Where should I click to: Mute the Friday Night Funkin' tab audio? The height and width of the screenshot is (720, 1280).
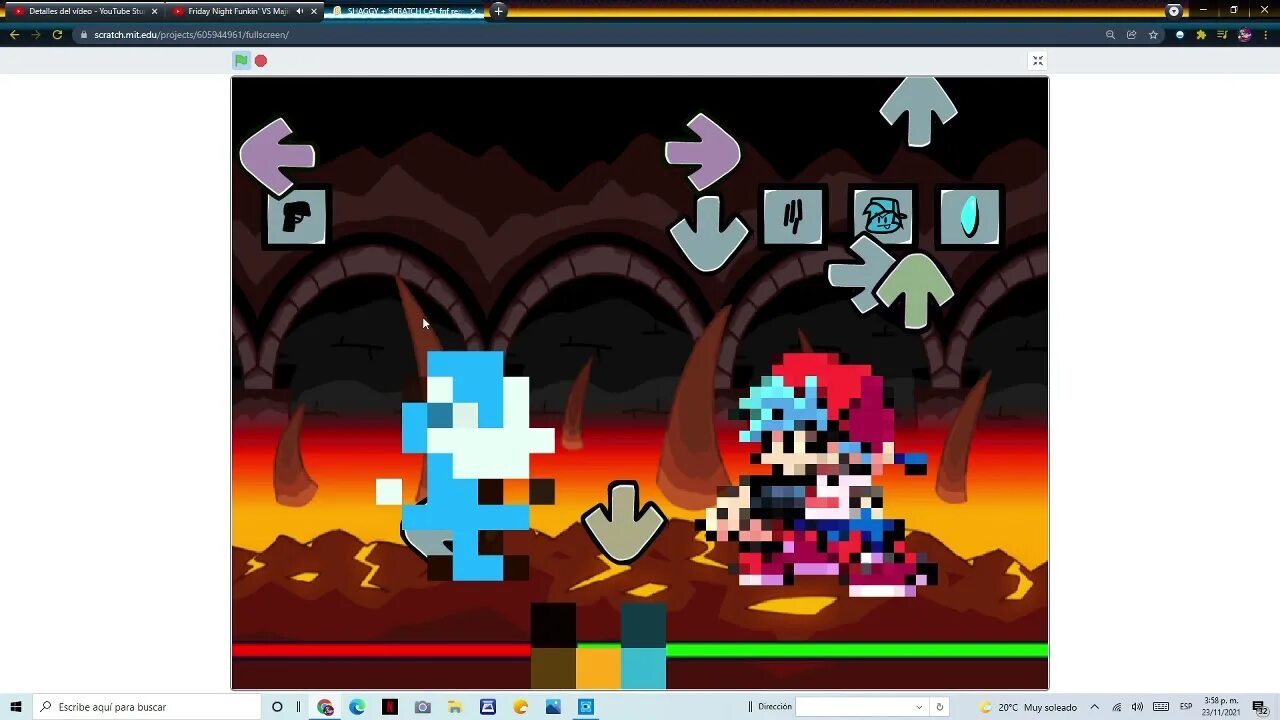299,11
